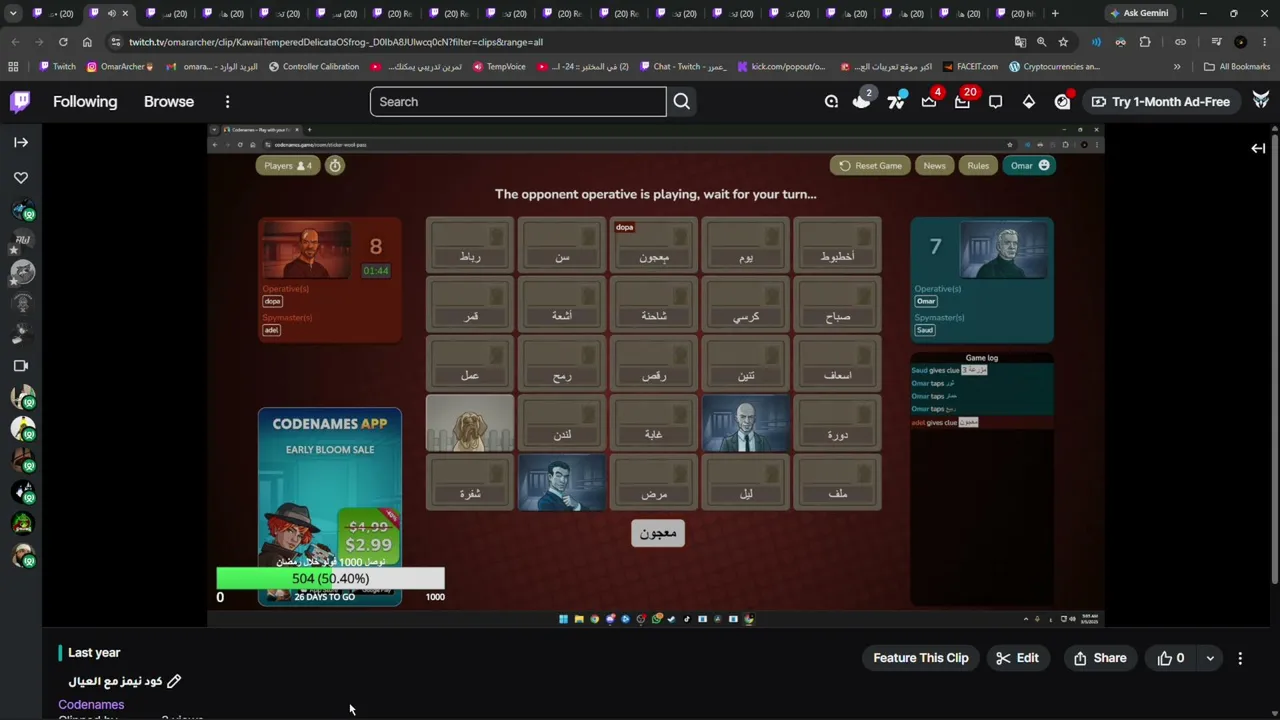
Task: Open the kick.com/popout bookmark
Action: (781, 67)
